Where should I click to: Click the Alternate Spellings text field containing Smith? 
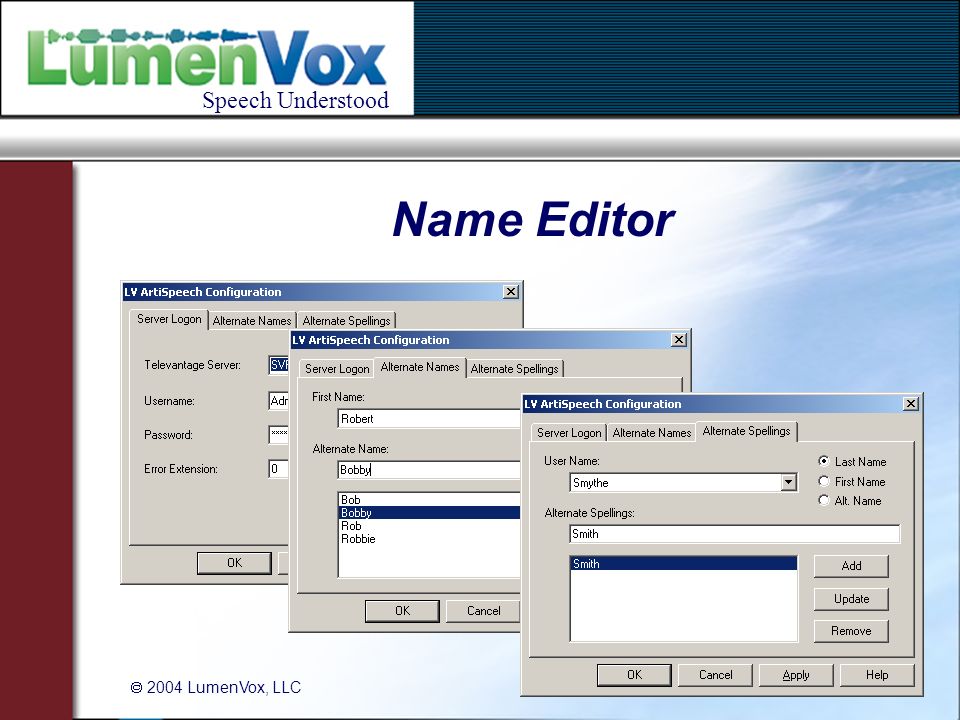(x=735, y=534)
